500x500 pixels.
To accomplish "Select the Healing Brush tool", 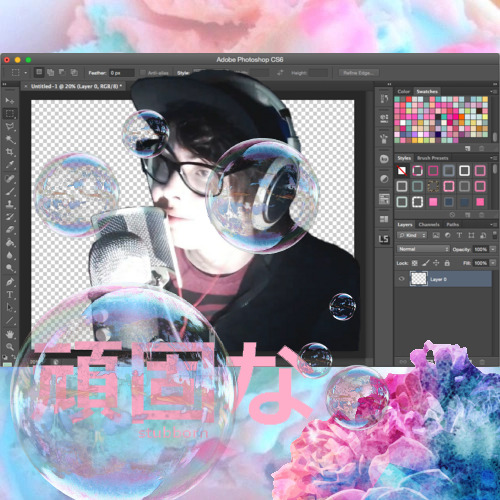I will 10,179.
